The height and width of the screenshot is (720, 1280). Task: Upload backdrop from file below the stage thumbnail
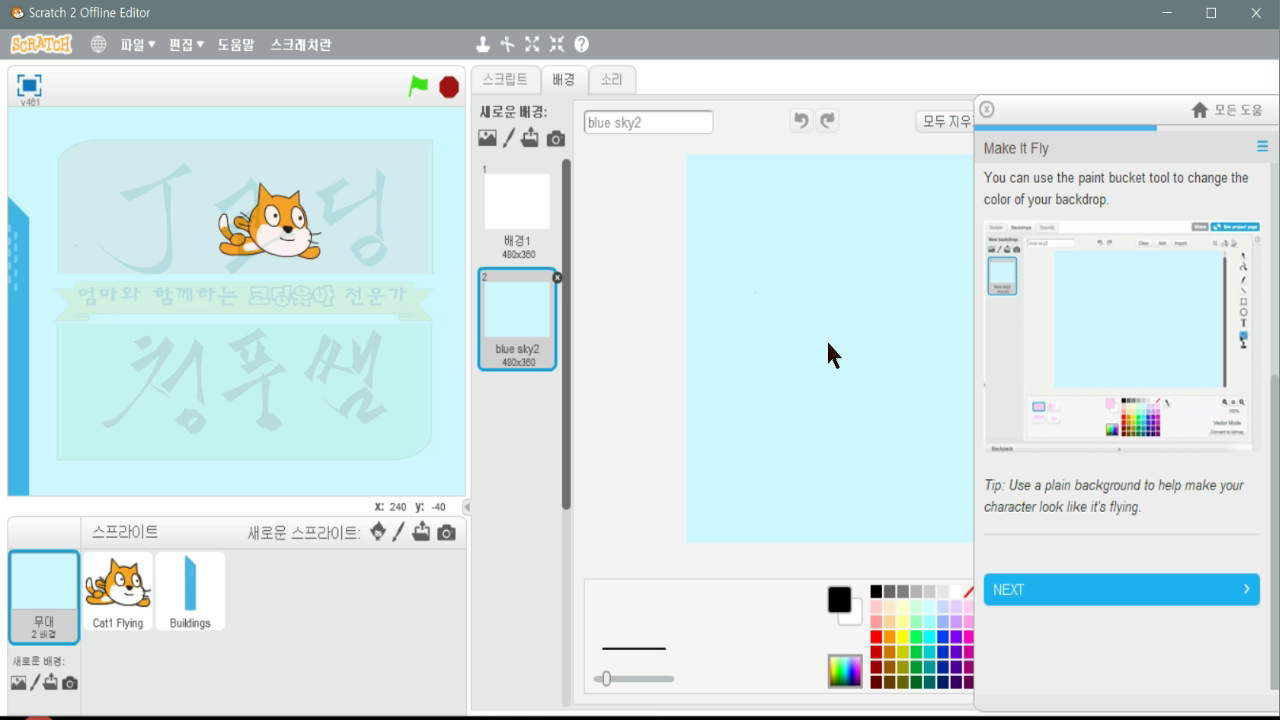coord(51,683)
